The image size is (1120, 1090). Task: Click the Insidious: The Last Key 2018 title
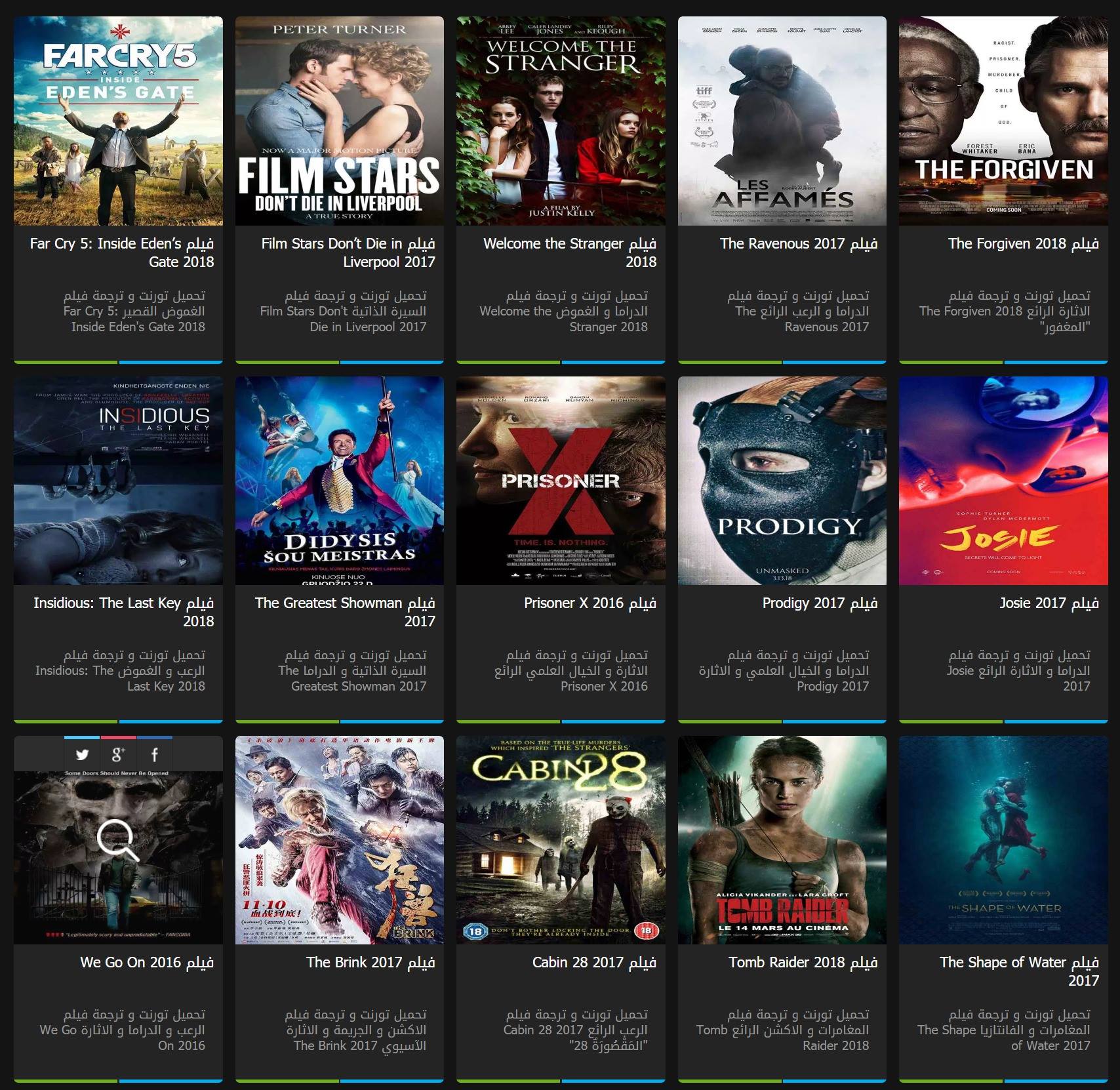tap(124, 612)
